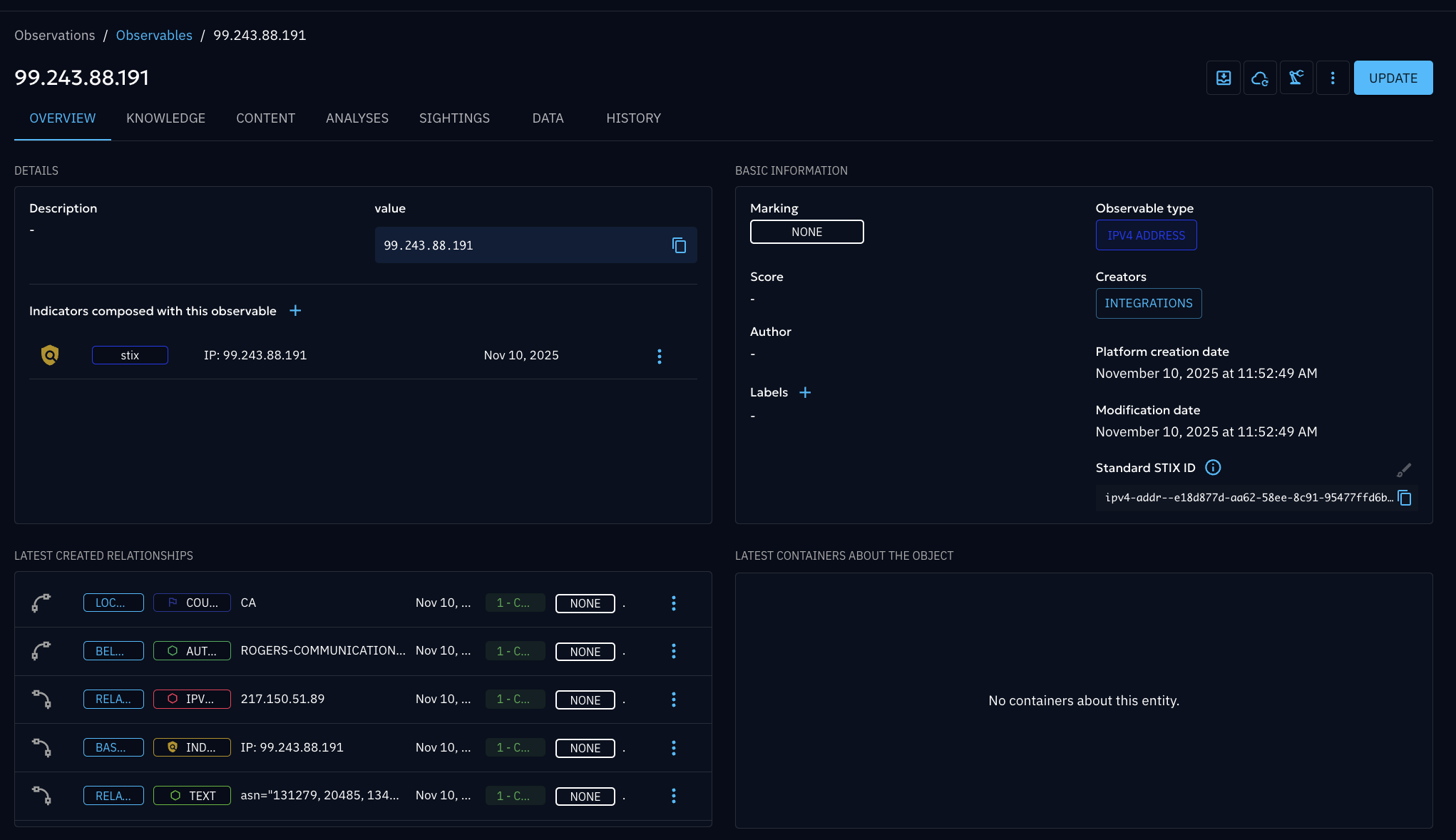Switch to the Knowledge tab

tap(165, 118)
